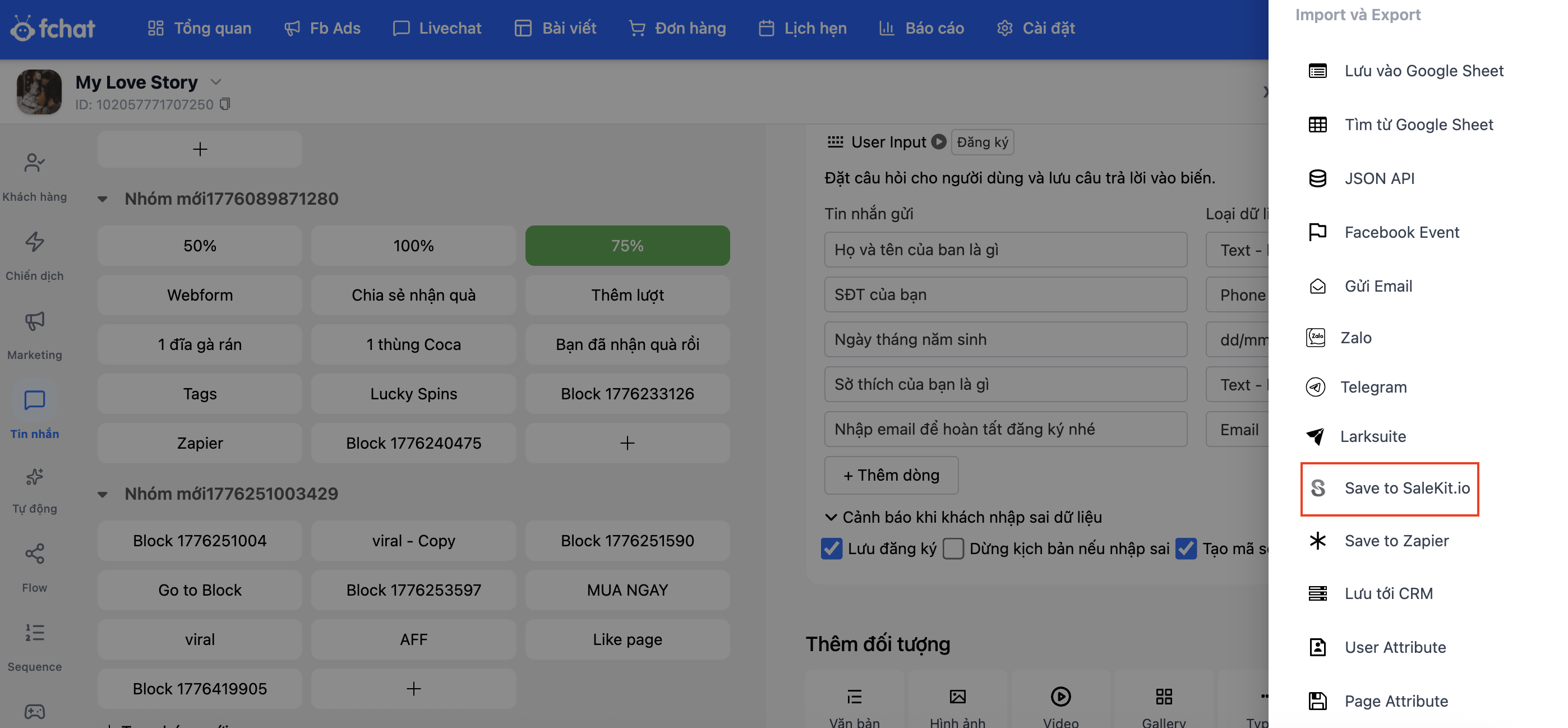
Task: Open the Đơn hàng menu
Action: (677, 28)
